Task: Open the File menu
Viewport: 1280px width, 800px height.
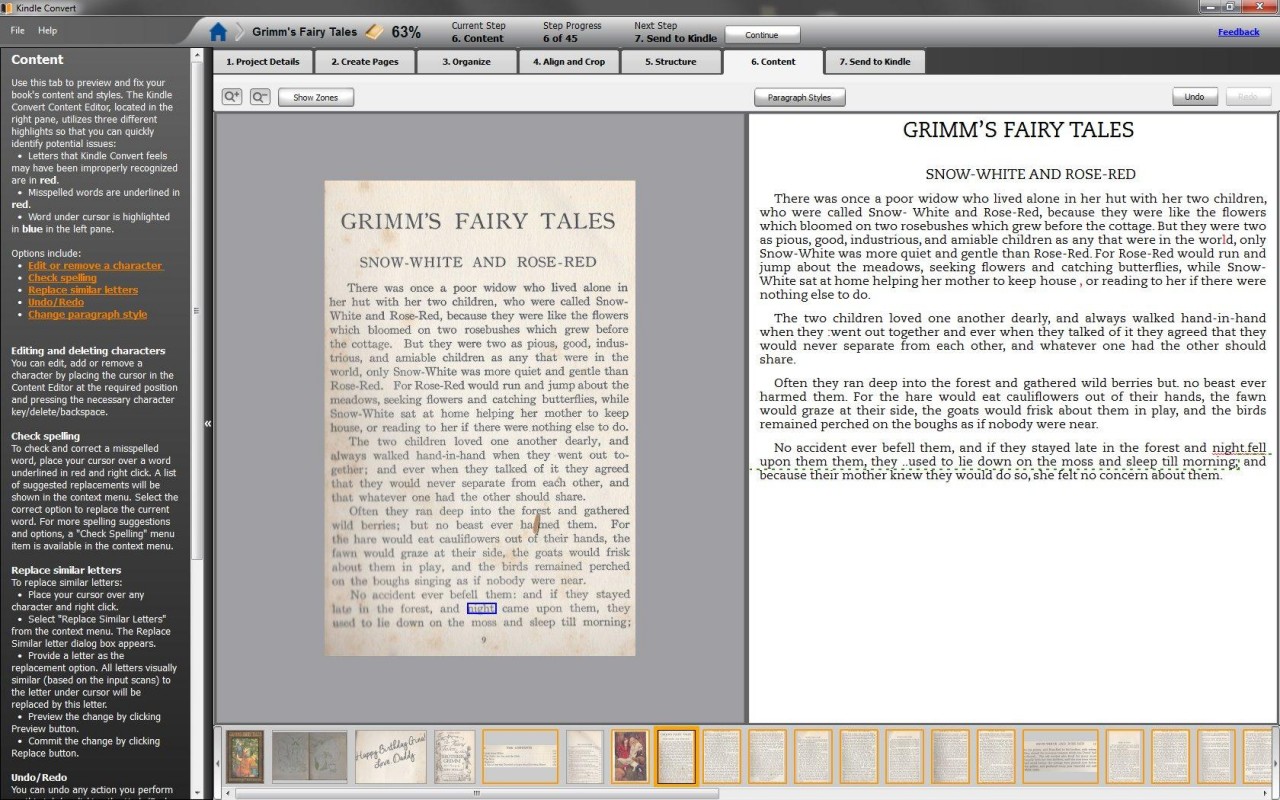Action: click(x=18, y=31)
